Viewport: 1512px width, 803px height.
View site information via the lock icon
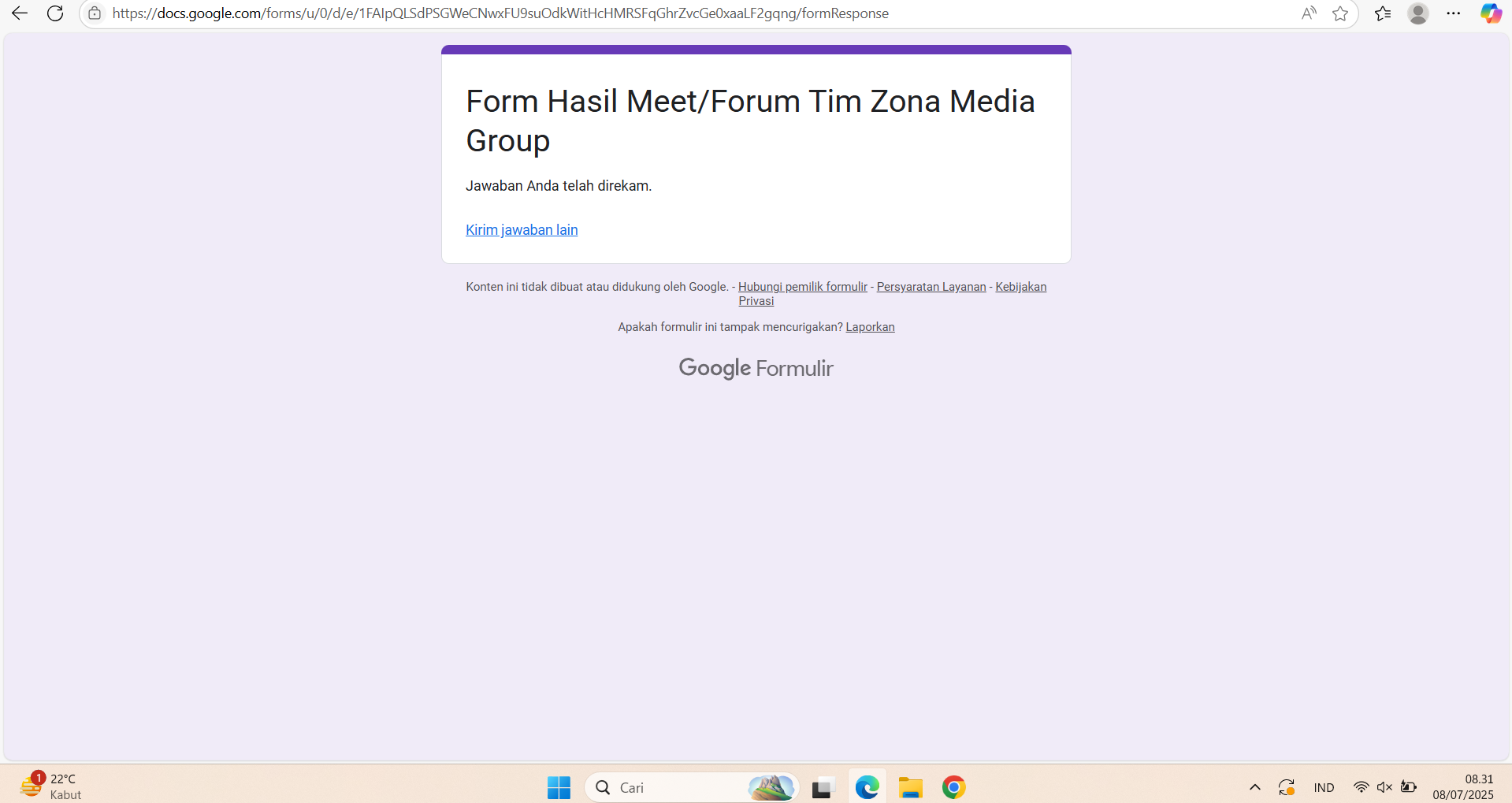(94, 13)
